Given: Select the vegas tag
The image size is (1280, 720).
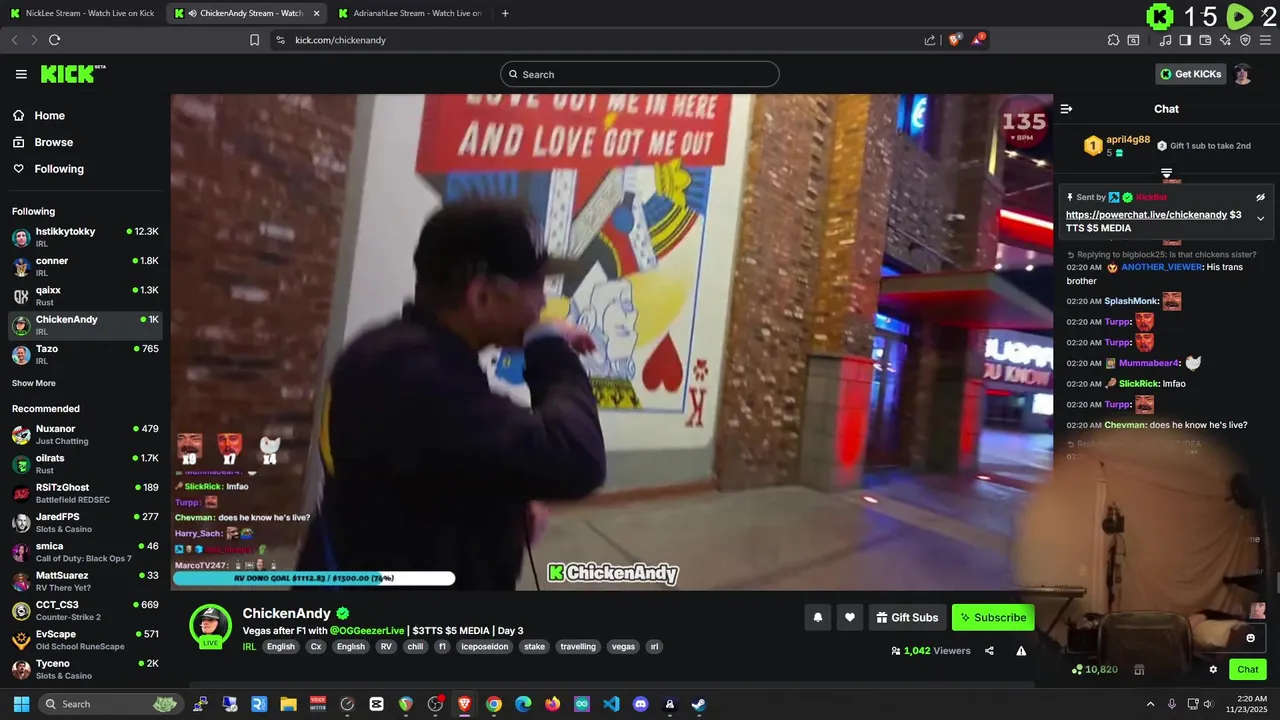Looking at the screenshot, I should click(623, 647).
